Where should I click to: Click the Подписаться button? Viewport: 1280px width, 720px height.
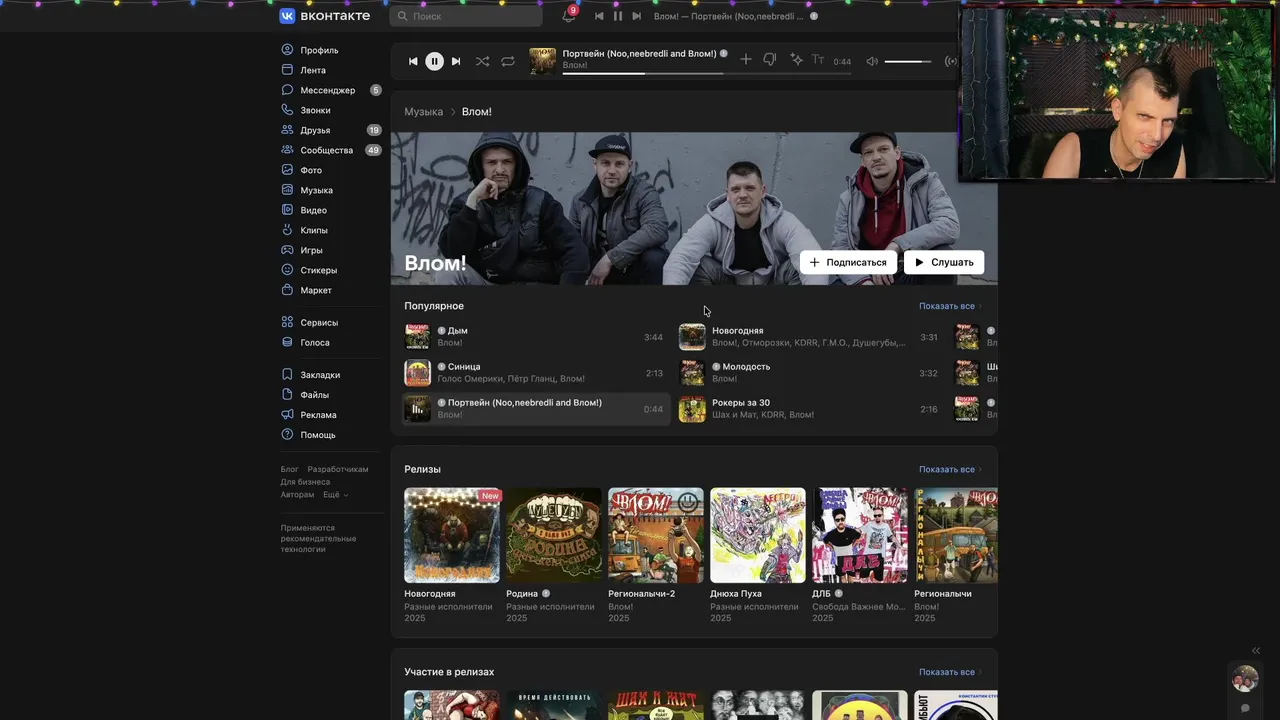(848, 262)
